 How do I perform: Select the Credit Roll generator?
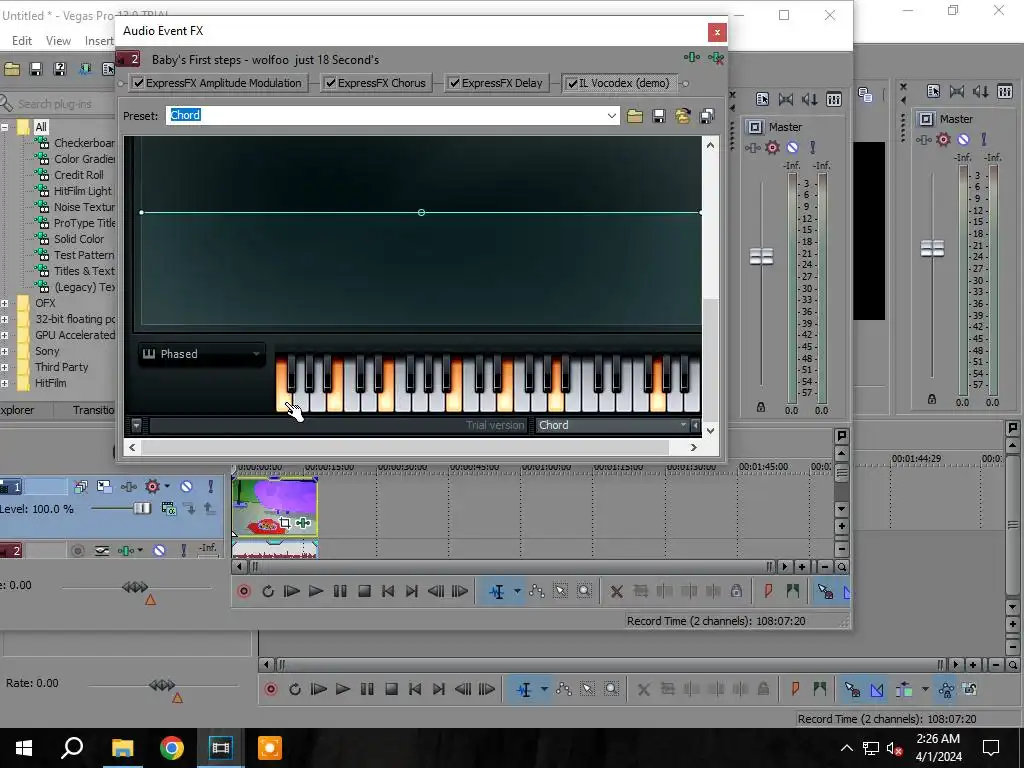coord(78,175)
